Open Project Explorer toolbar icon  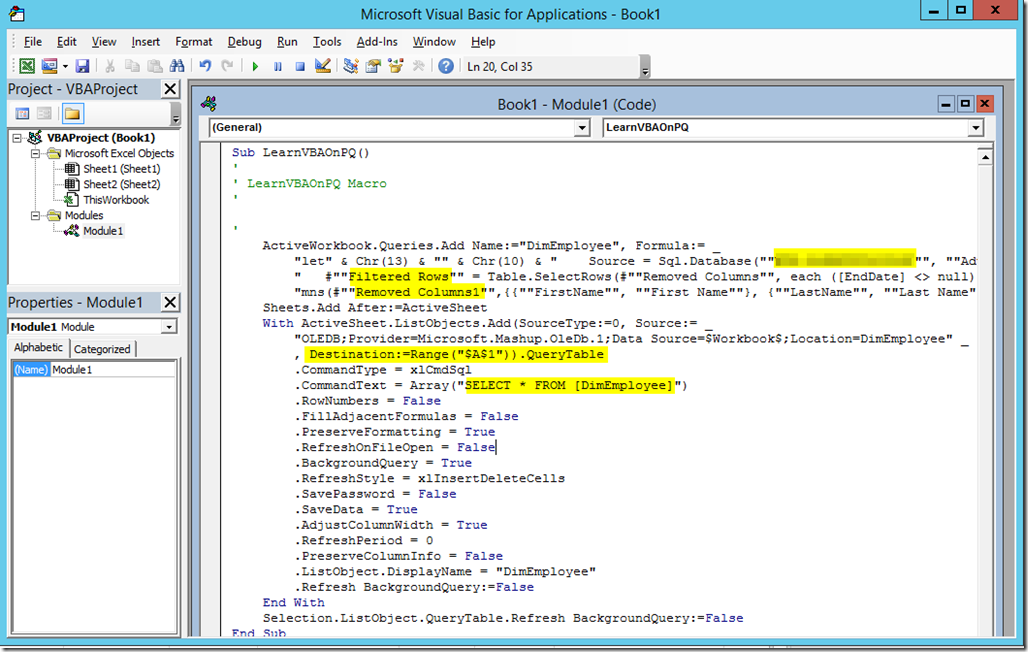351,66
